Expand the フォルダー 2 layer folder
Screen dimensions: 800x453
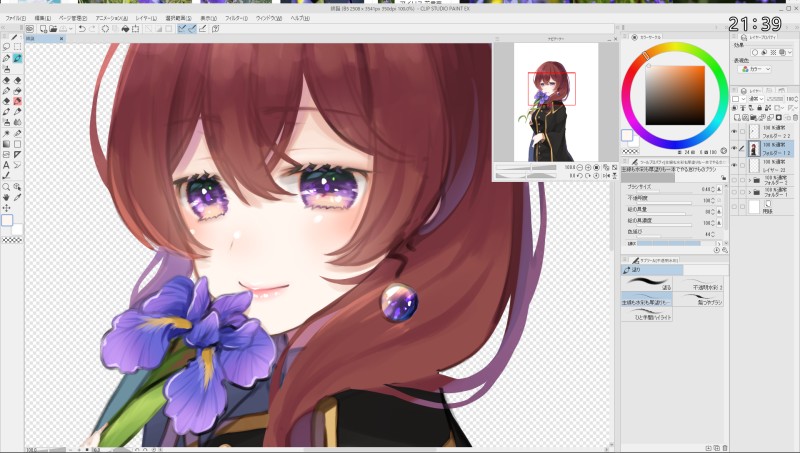click(x=749, y=180)
